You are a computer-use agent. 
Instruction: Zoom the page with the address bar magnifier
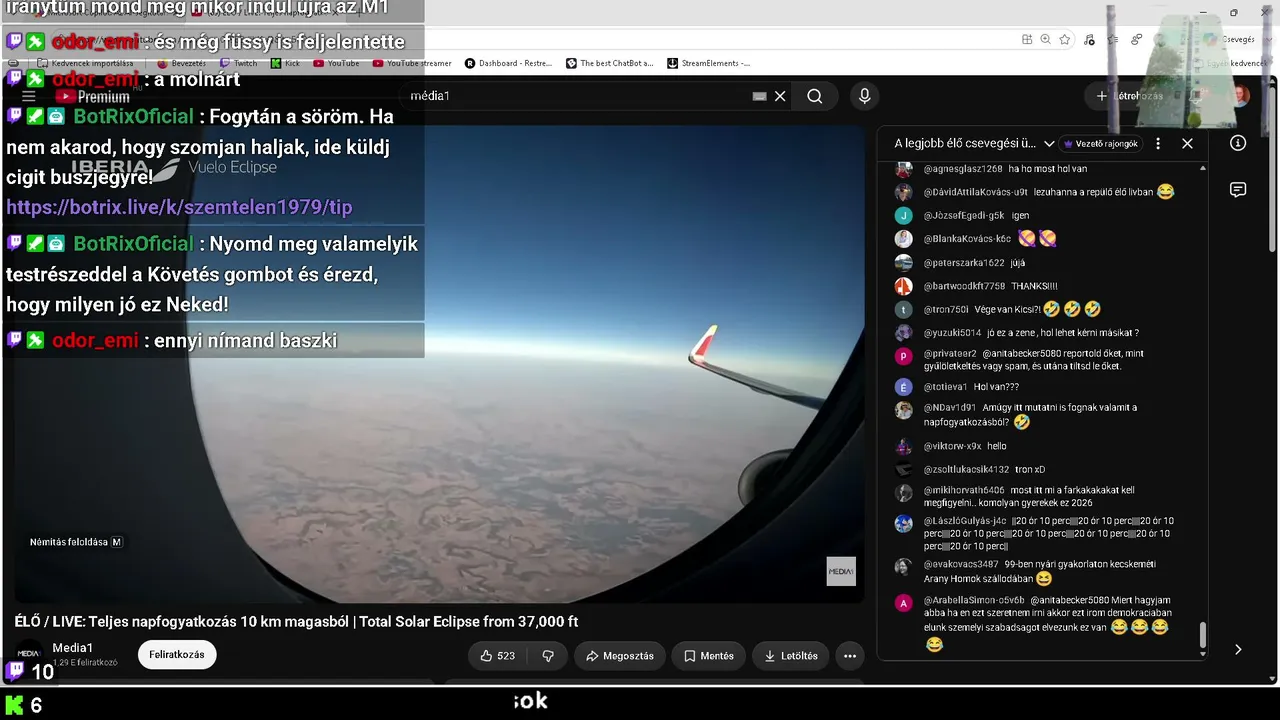[1045, 39]
